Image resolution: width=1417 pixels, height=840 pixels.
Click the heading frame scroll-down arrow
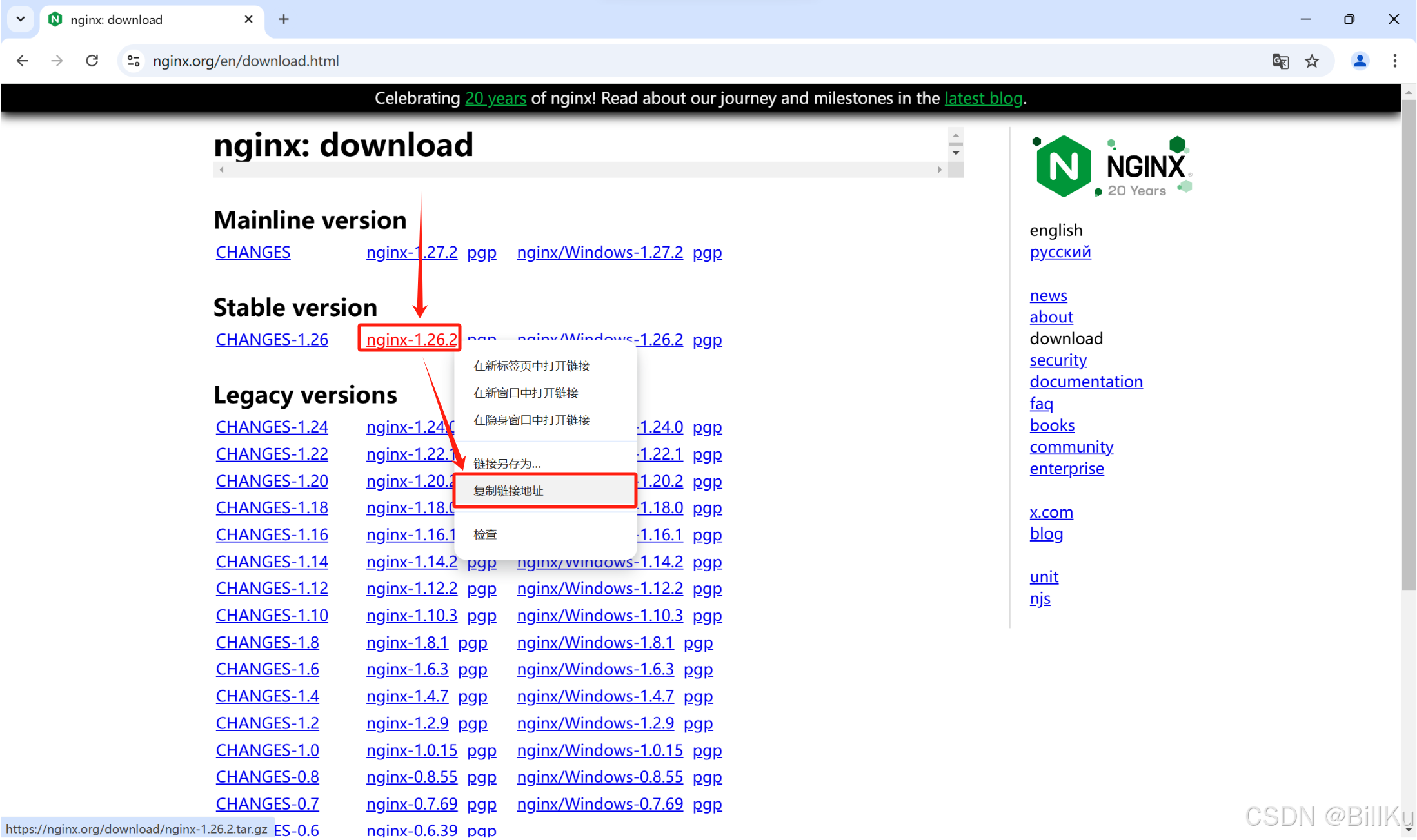tap(956, 153)
